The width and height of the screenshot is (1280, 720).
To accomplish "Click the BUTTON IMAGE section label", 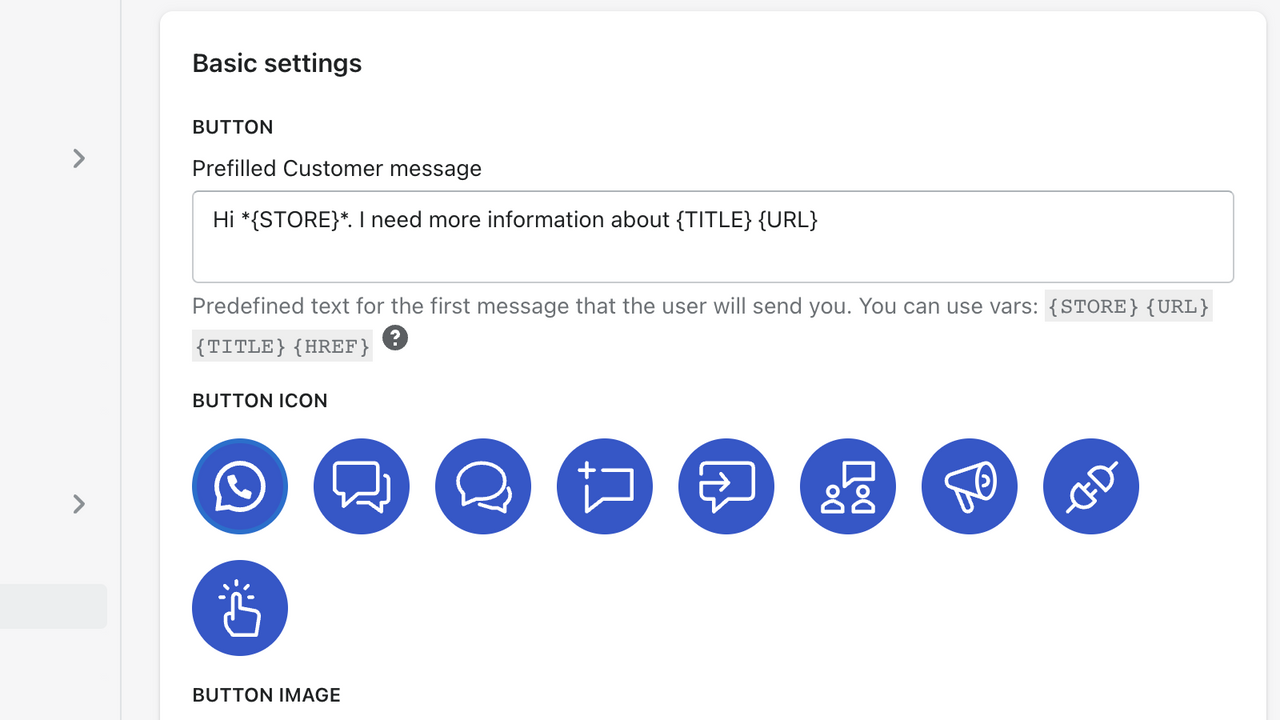I will pos(266,695).
